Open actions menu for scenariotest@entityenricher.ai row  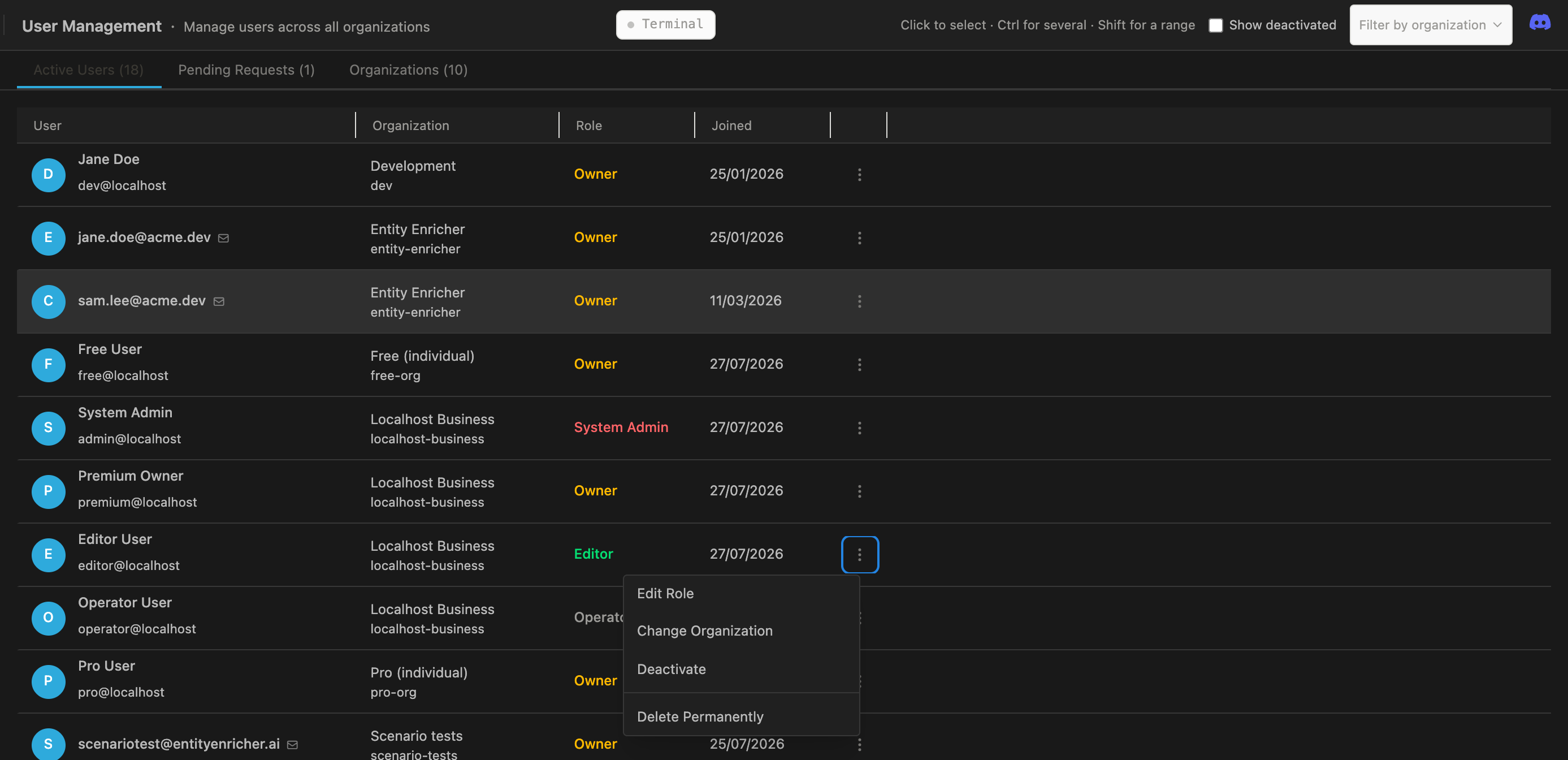pos(860,744)
